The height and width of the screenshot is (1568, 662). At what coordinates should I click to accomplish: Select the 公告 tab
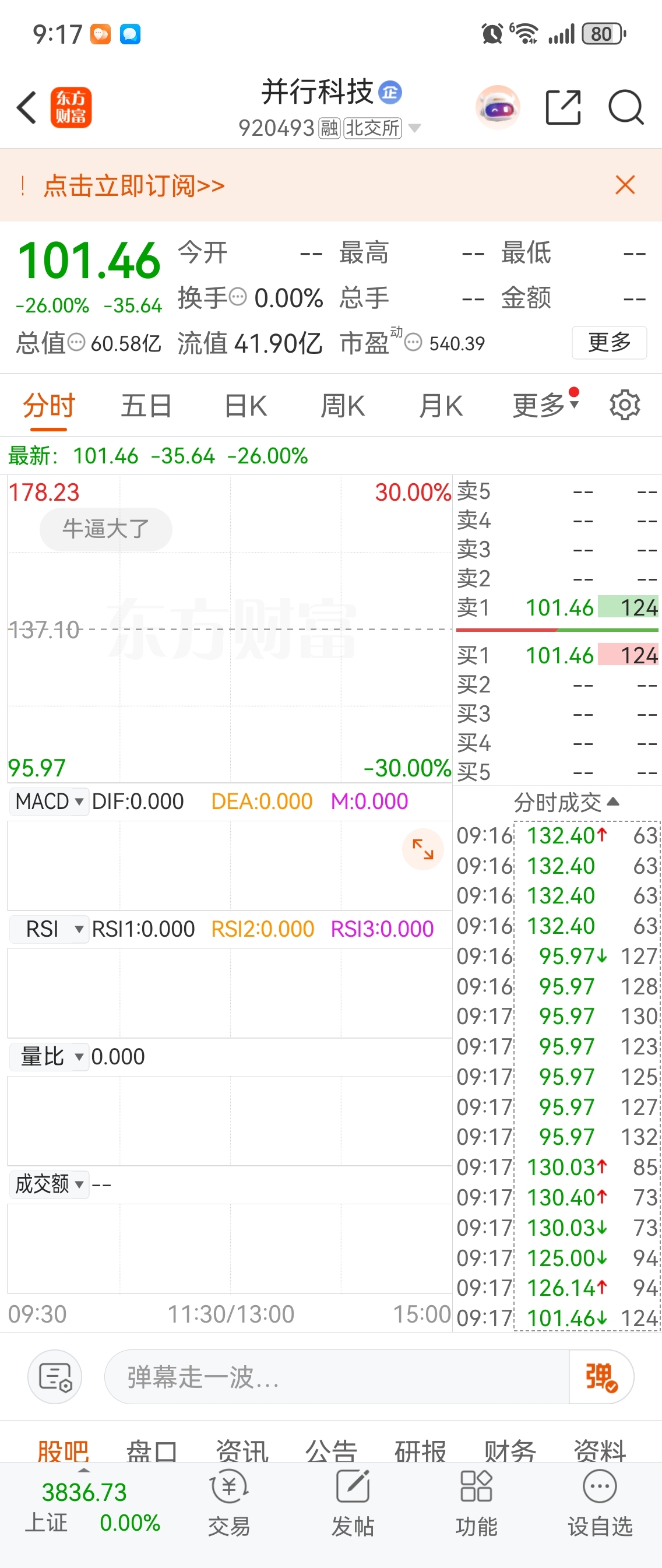[x=331, y=1451]
